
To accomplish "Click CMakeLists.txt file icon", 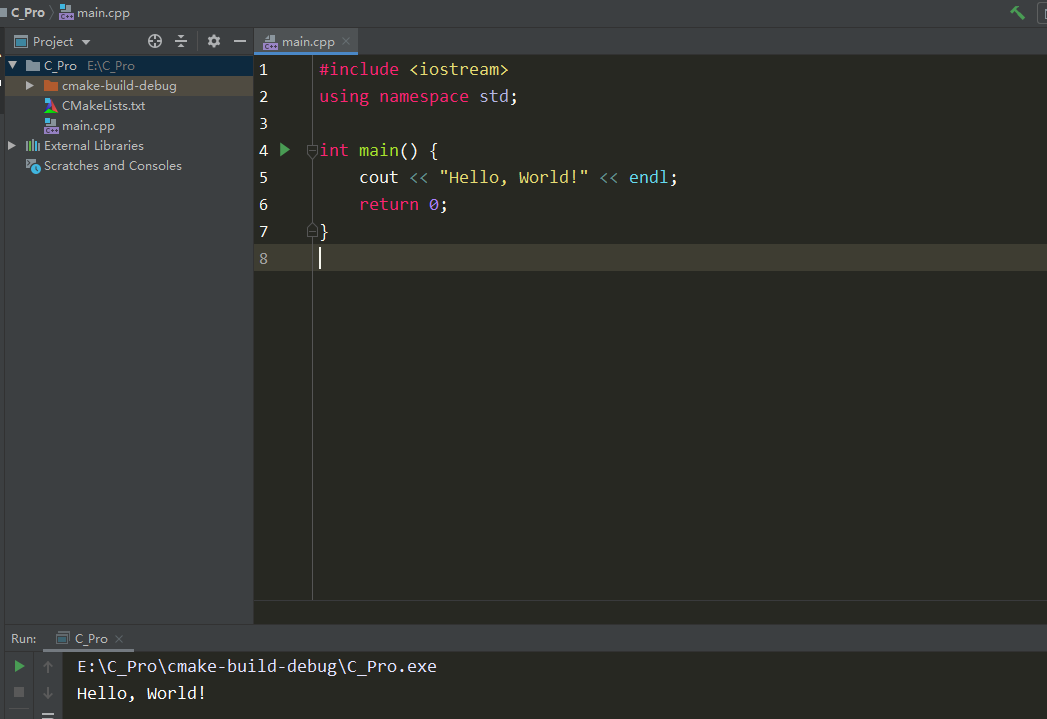I will coord(51,105).
